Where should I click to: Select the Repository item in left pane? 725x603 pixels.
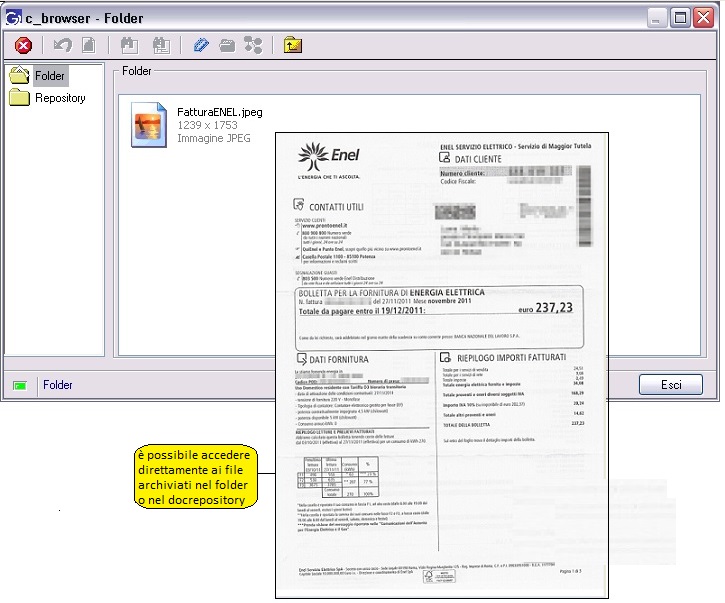coord(60,98)
